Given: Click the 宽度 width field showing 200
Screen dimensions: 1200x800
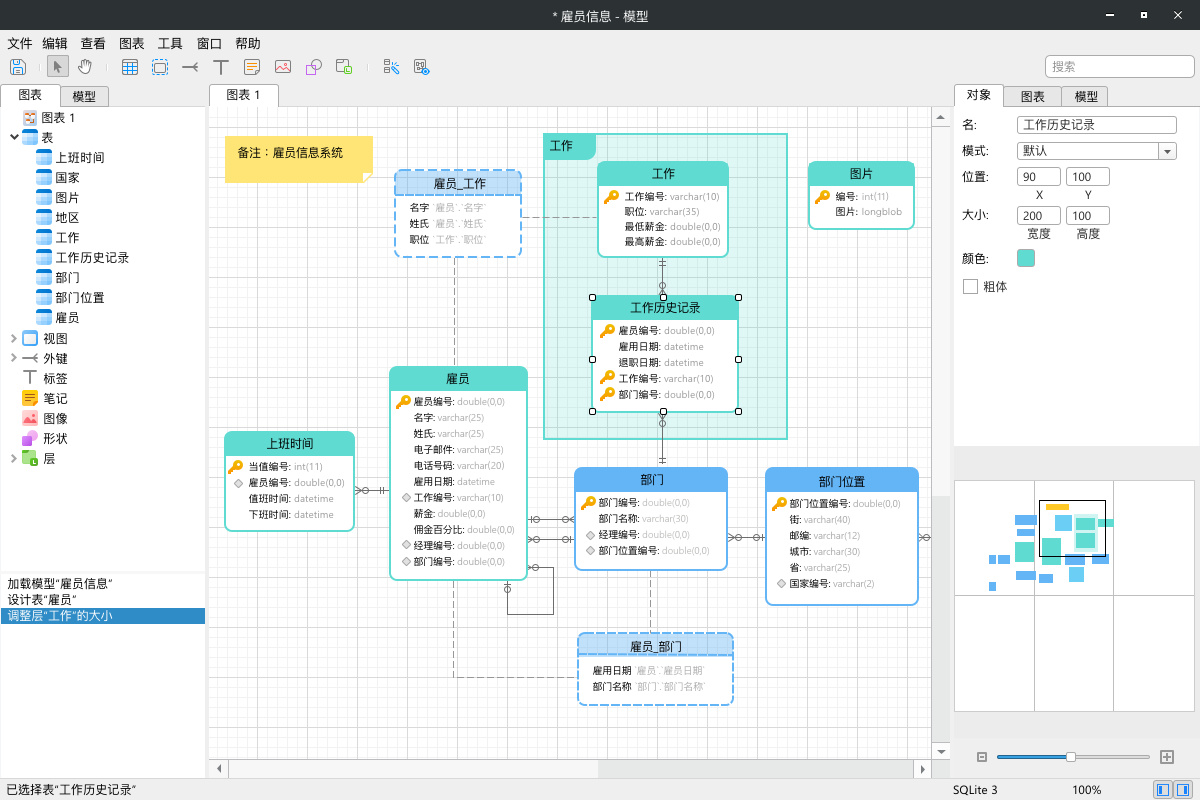Looking at the screenshot, I should point(1039,216).
